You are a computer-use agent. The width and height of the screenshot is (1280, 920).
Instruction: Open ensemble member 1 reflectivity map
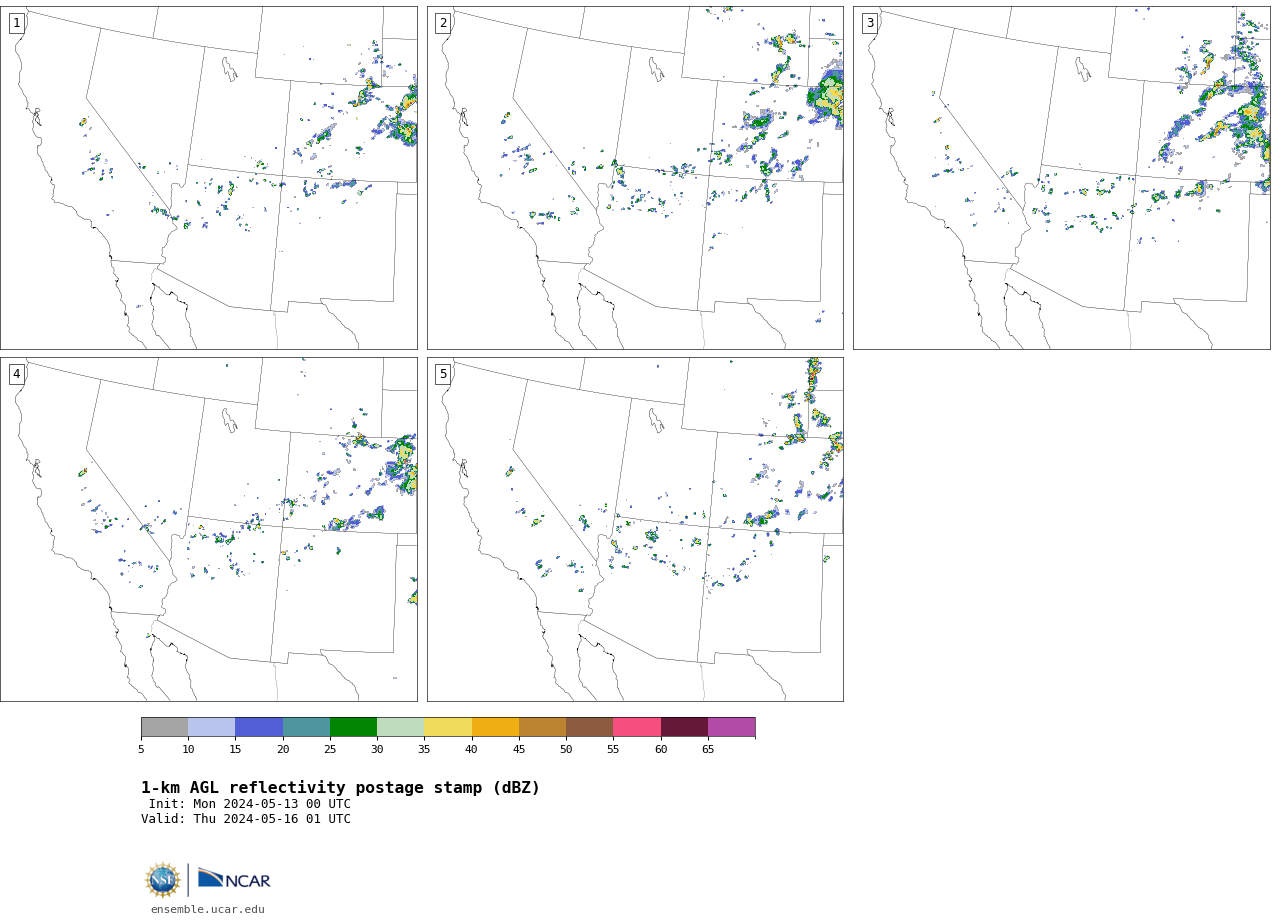pyautogui.click(x=208, y=178)
